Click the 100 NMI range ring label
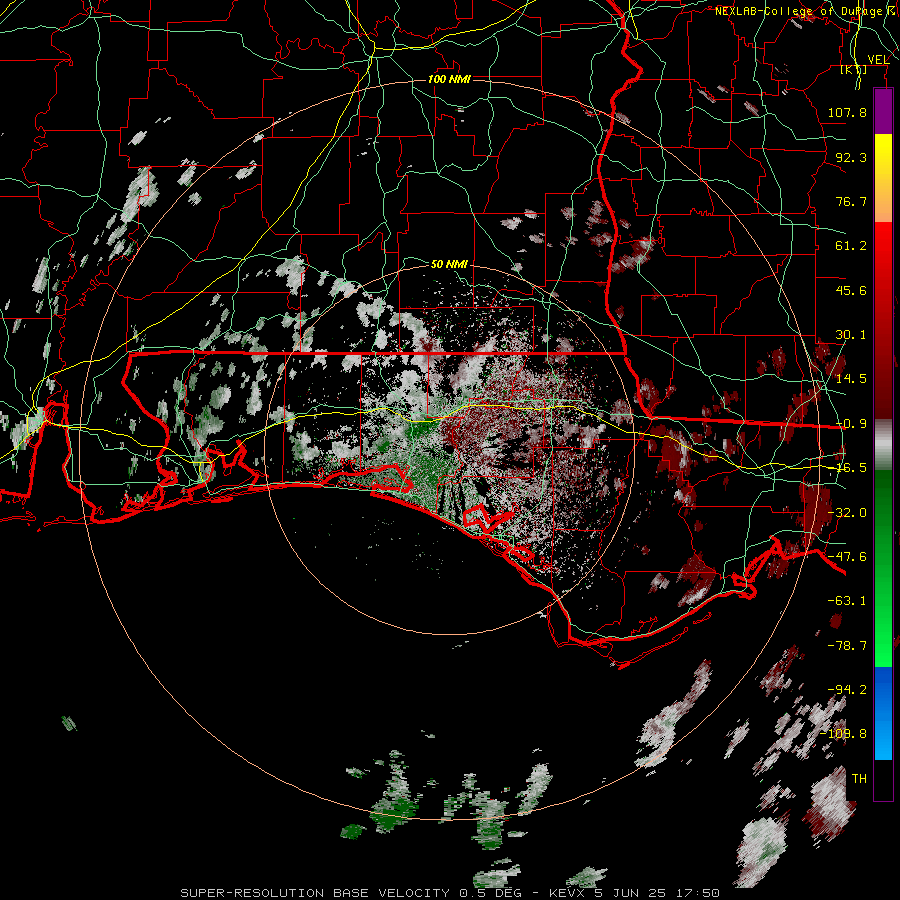Screen dimensions: 900x900 (x=449, y=79)
